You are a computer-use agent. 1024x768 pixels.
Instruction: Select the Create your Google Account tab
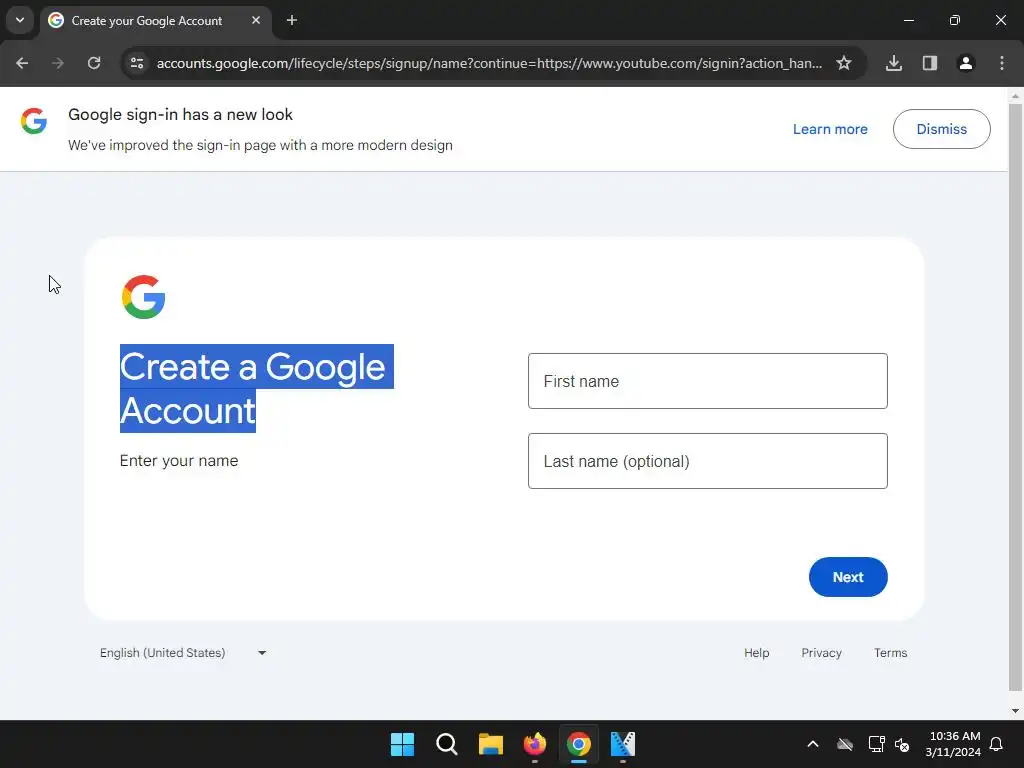click(155, 20)
